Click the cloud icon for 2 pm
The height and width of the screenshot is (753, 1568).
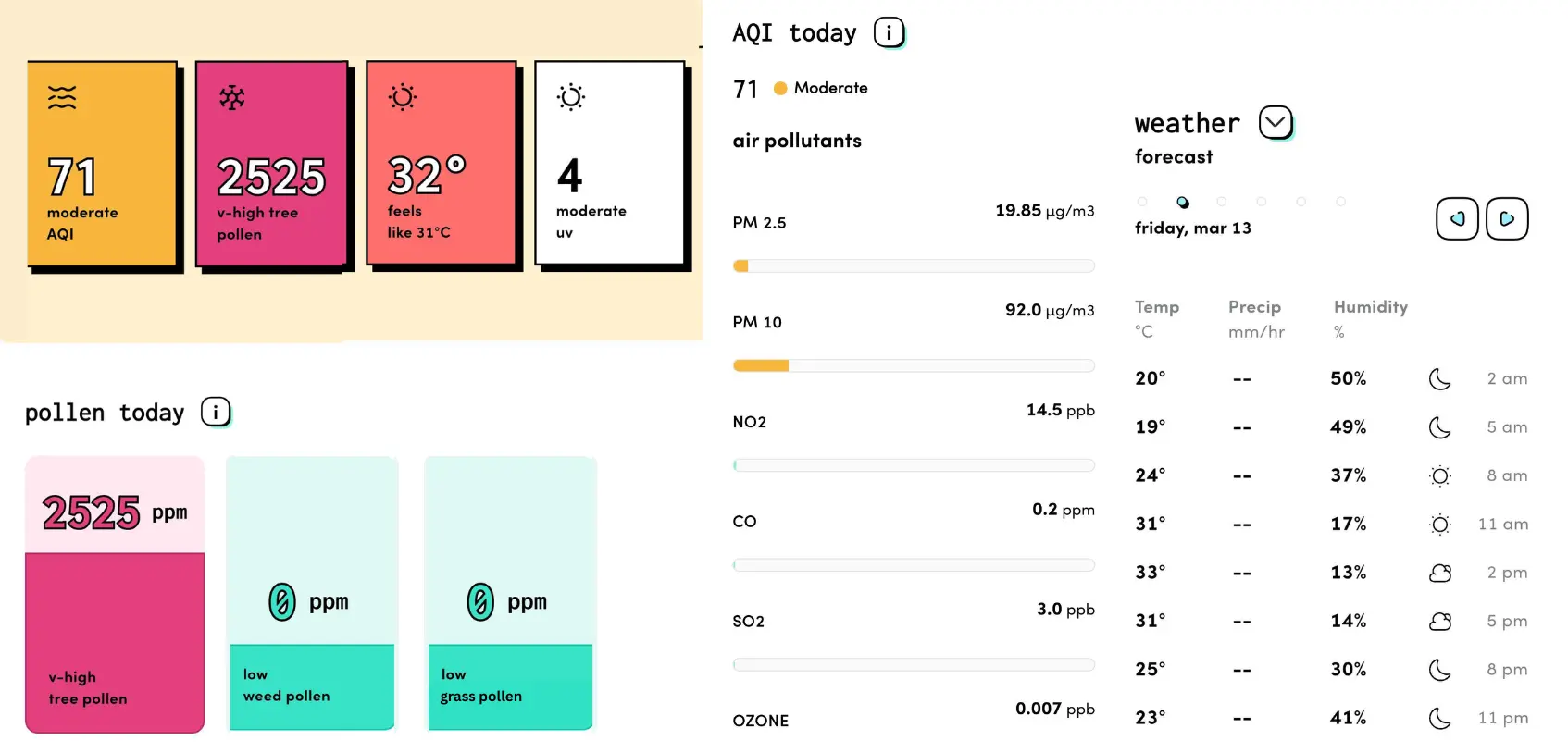[x=1440, y=574]
